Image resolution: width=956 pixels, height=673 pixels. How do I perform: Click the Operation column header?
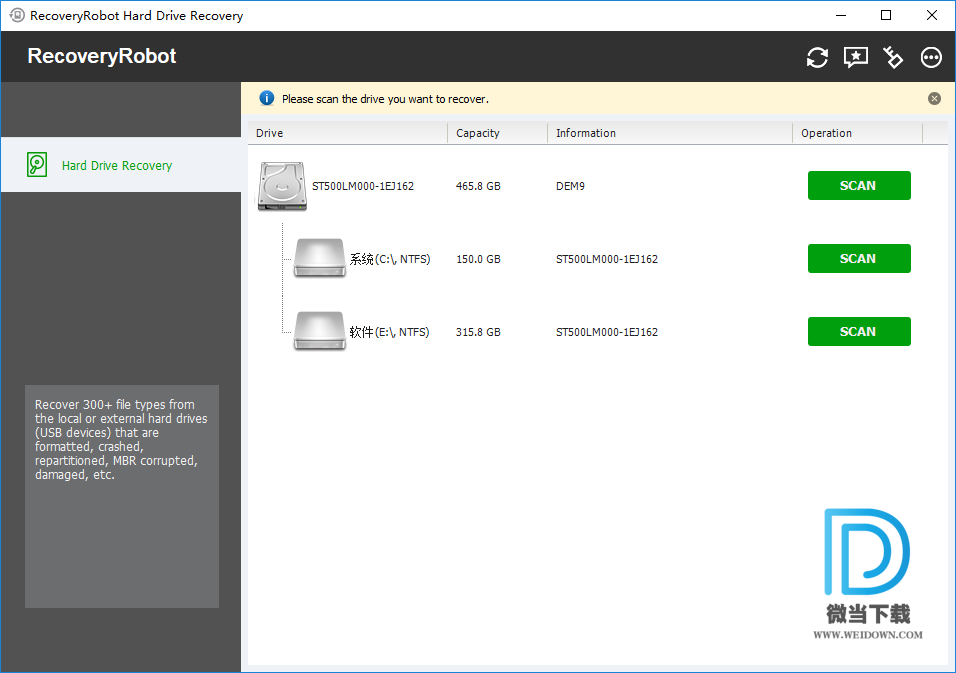(x=858, y=133)
